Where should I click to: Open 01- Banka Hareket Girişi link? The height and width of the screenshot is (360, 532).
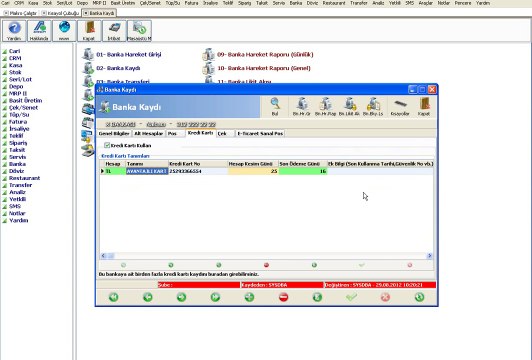point(129,54)
